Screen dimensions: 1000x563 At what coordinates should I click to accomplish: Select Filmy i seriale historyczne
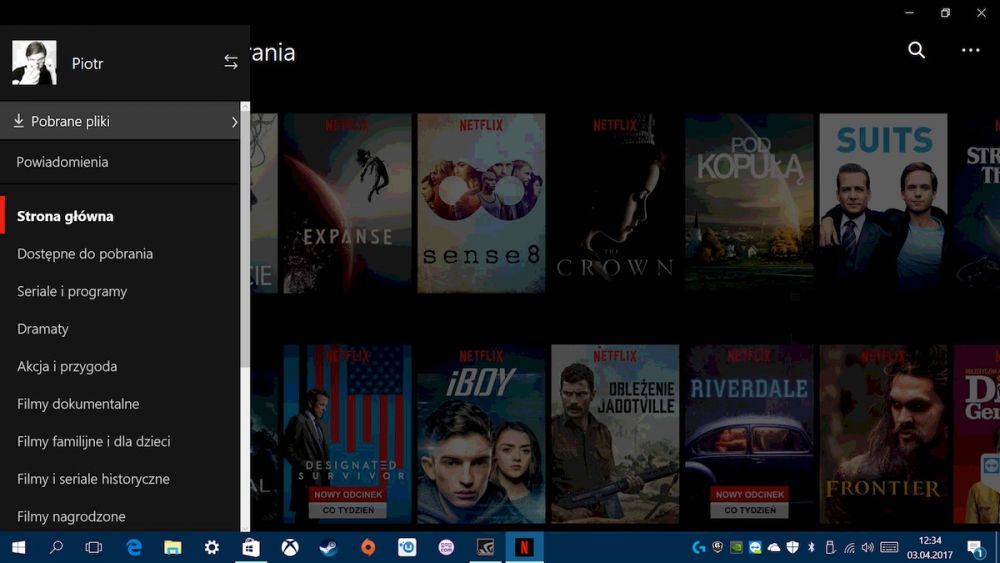click(93, 479)
